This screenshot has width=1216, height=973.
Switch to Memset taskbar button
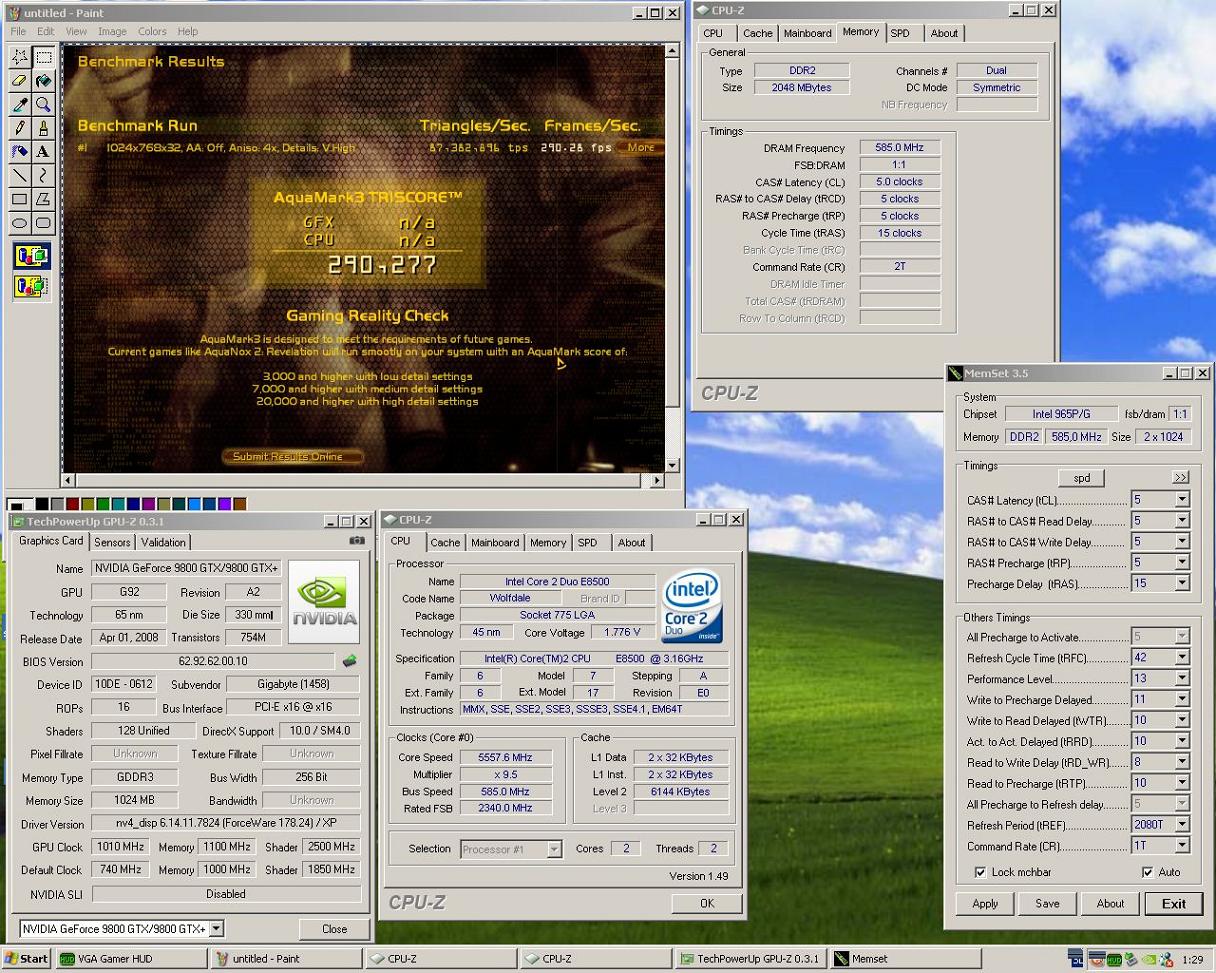click(x=905, y=958)
